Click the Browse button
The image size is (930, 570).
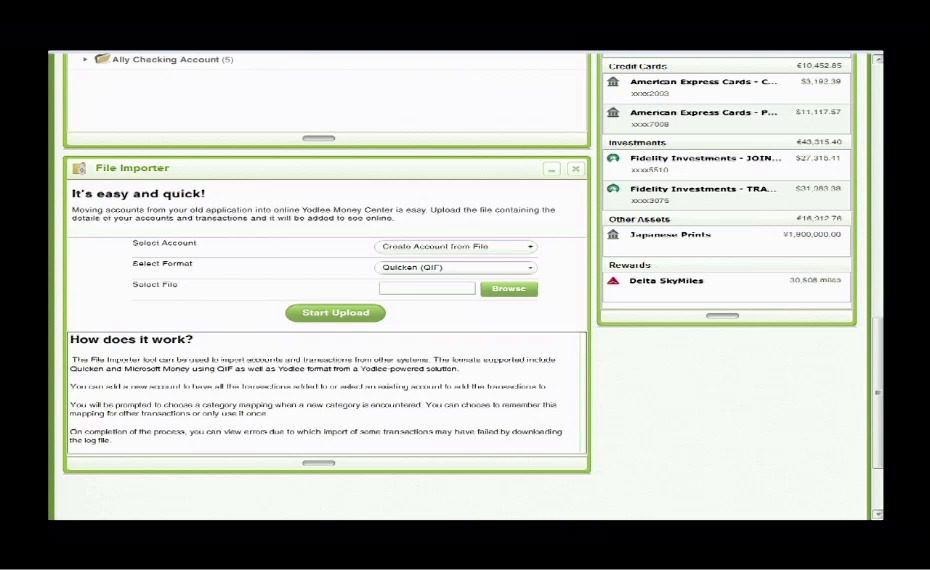(509, 289)
